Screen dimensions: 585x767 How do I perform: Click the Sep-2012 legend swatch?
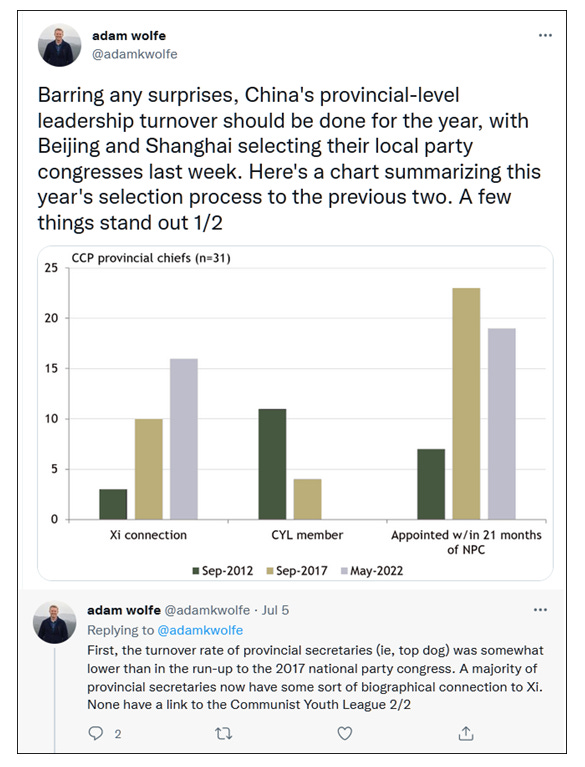[x=196, y=571]
